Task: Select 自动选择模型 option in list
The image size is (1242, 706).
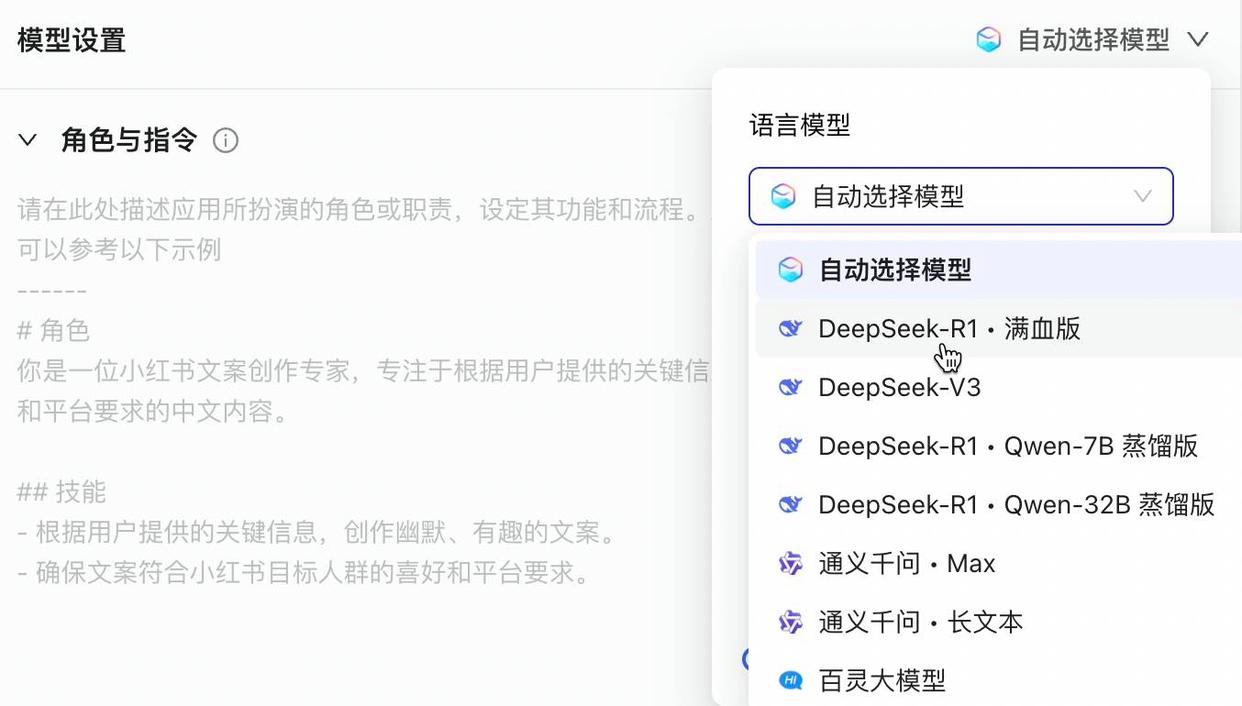Action: click(x=895, y=270)
